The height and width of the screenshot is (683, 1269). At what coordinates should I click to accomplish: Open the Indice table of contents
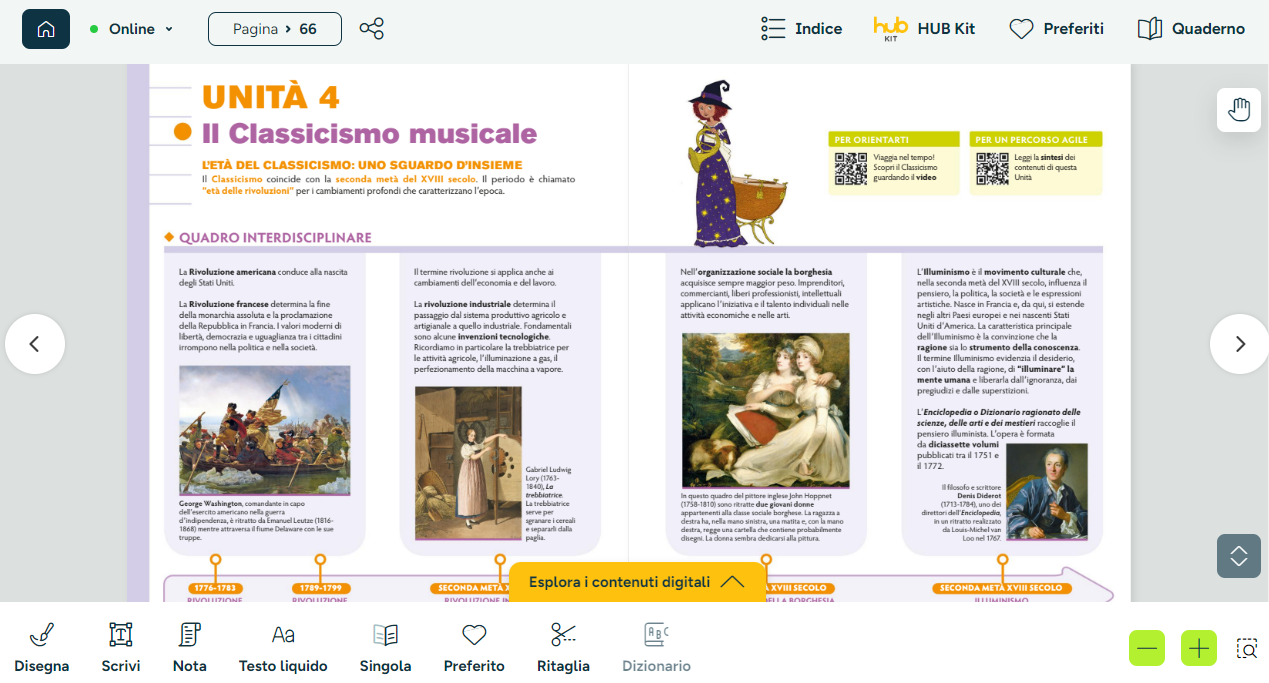801,29
